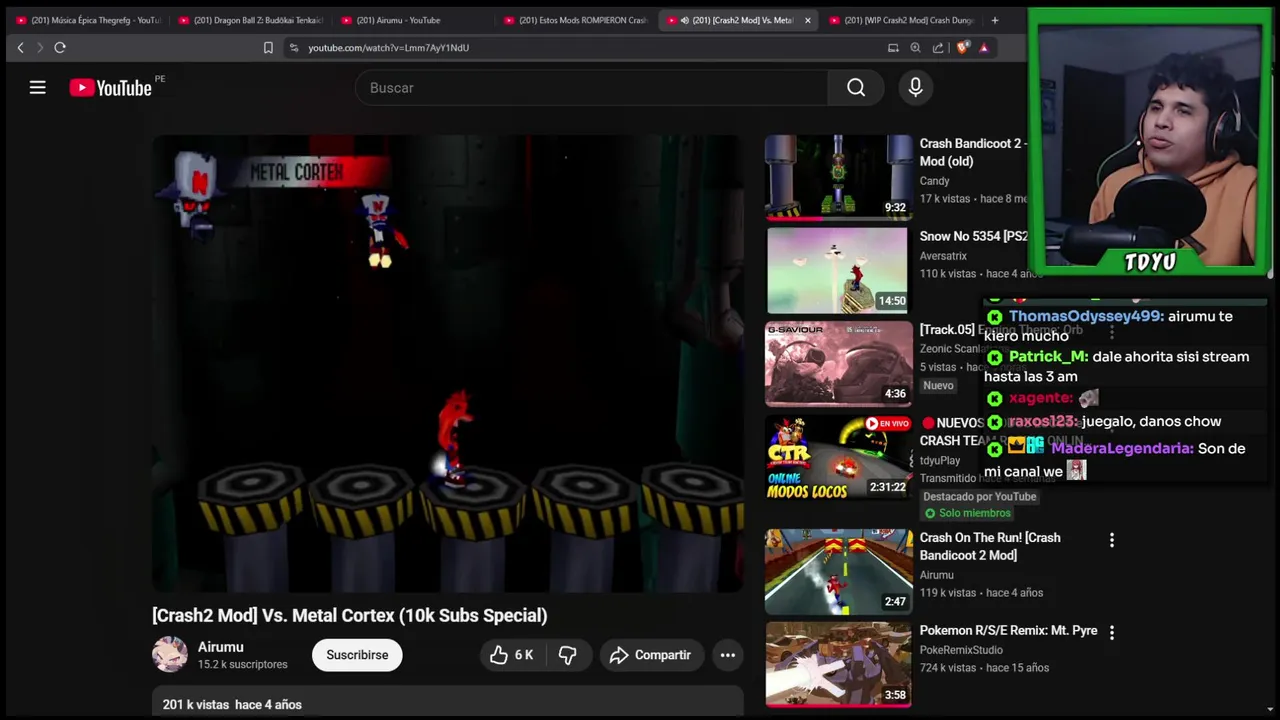Click Suscribirse button
This screenshot has height=720, width=1280.
point(357,655)
